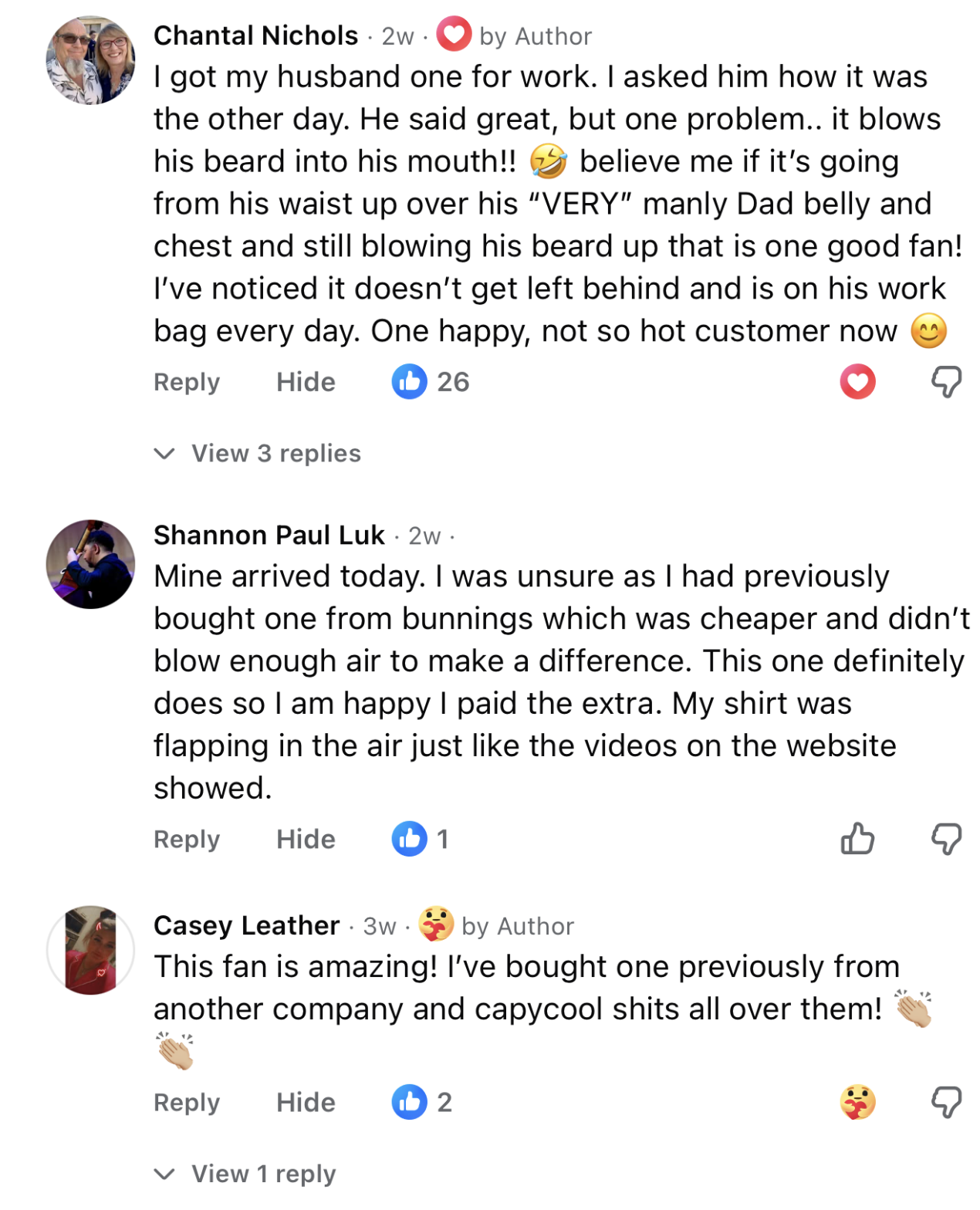The image size is (980, 1210).
Task: Hide Casey Leather's comment
Action: tap(306, 1102)
